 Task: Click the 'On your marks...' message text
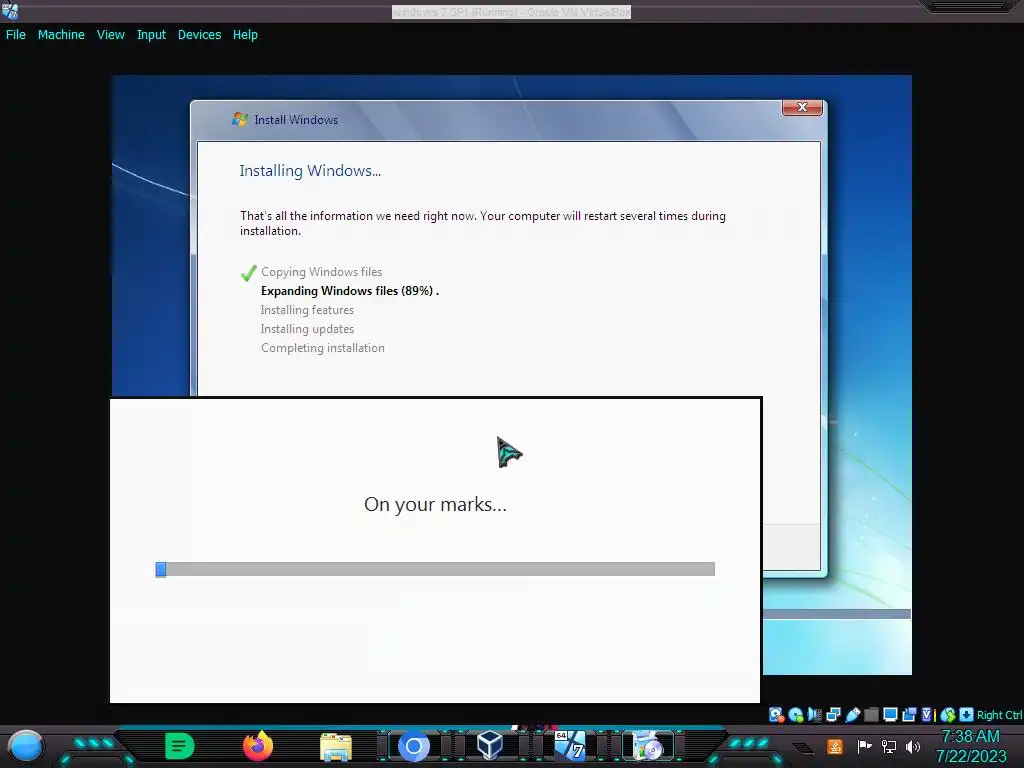(x=435, y=504)
